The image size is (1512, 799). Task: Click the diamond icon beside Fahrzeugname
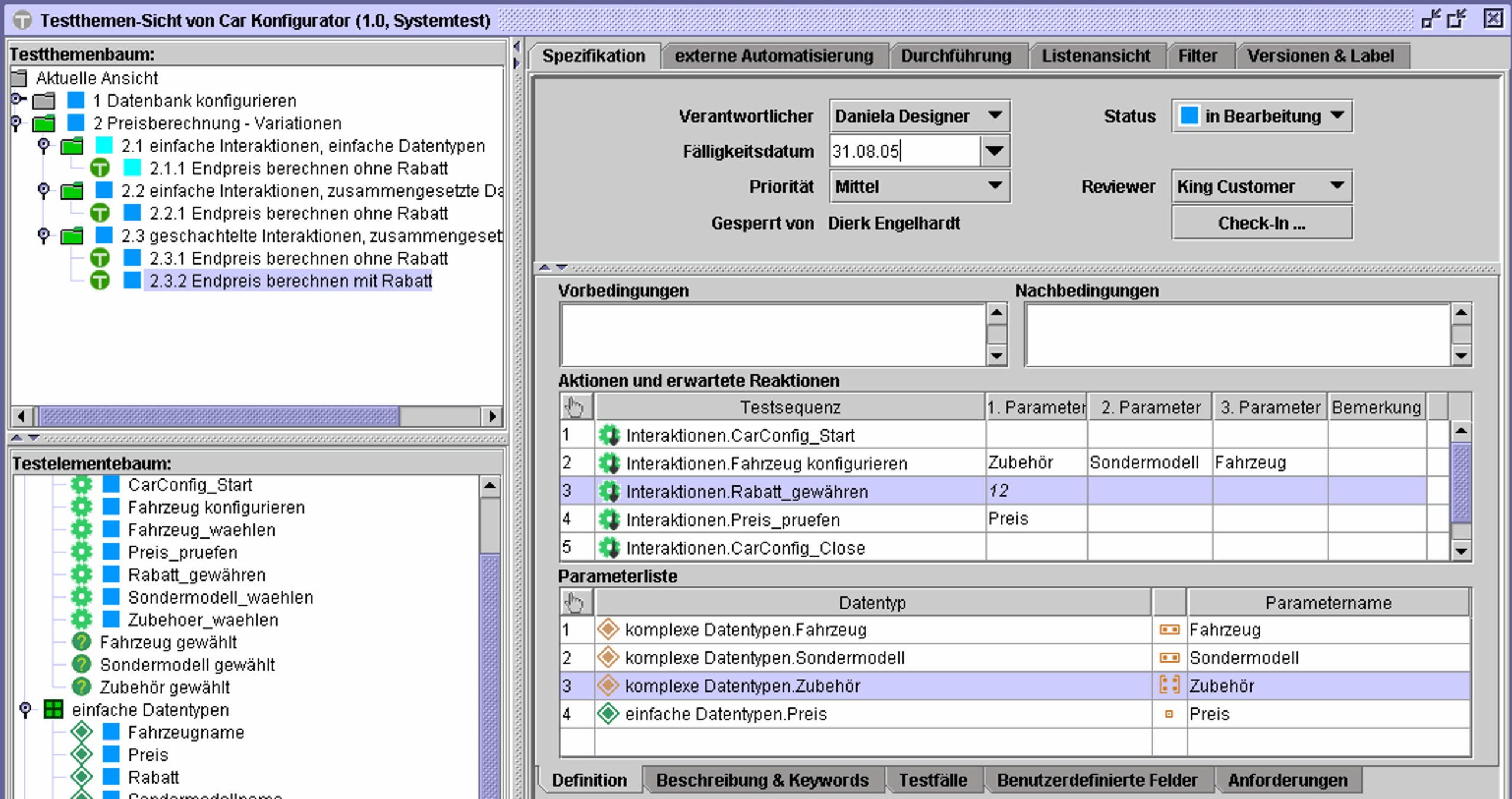(x=82, y=732)
